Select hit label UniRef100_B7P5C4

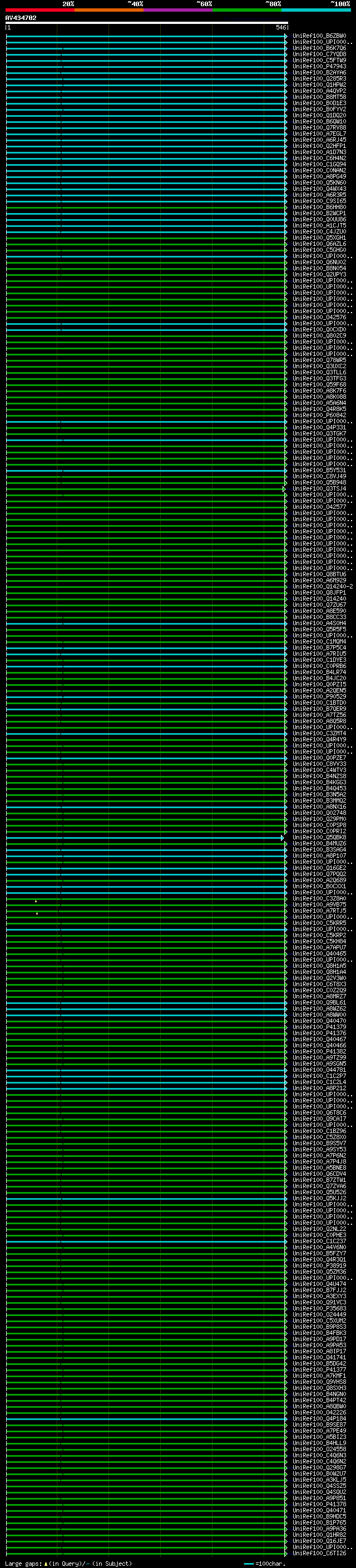click(x=319, y=647)
